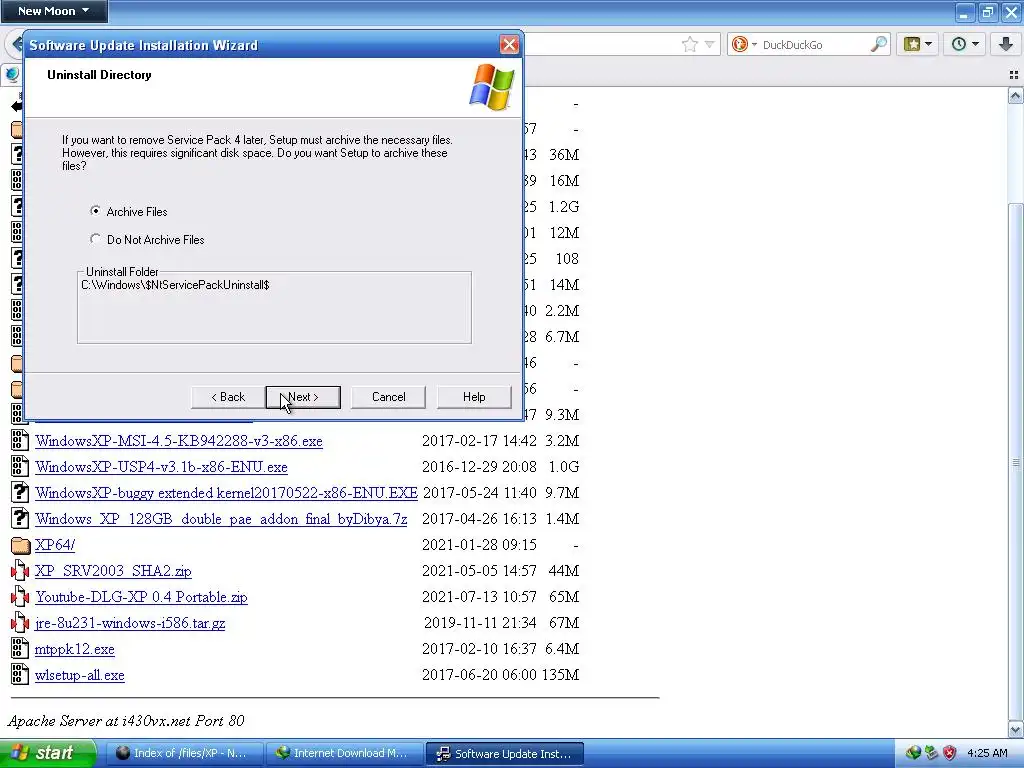Click binary icon beside WindowsXP-USP4 file

pyautogui.click(x=20, y=467)
